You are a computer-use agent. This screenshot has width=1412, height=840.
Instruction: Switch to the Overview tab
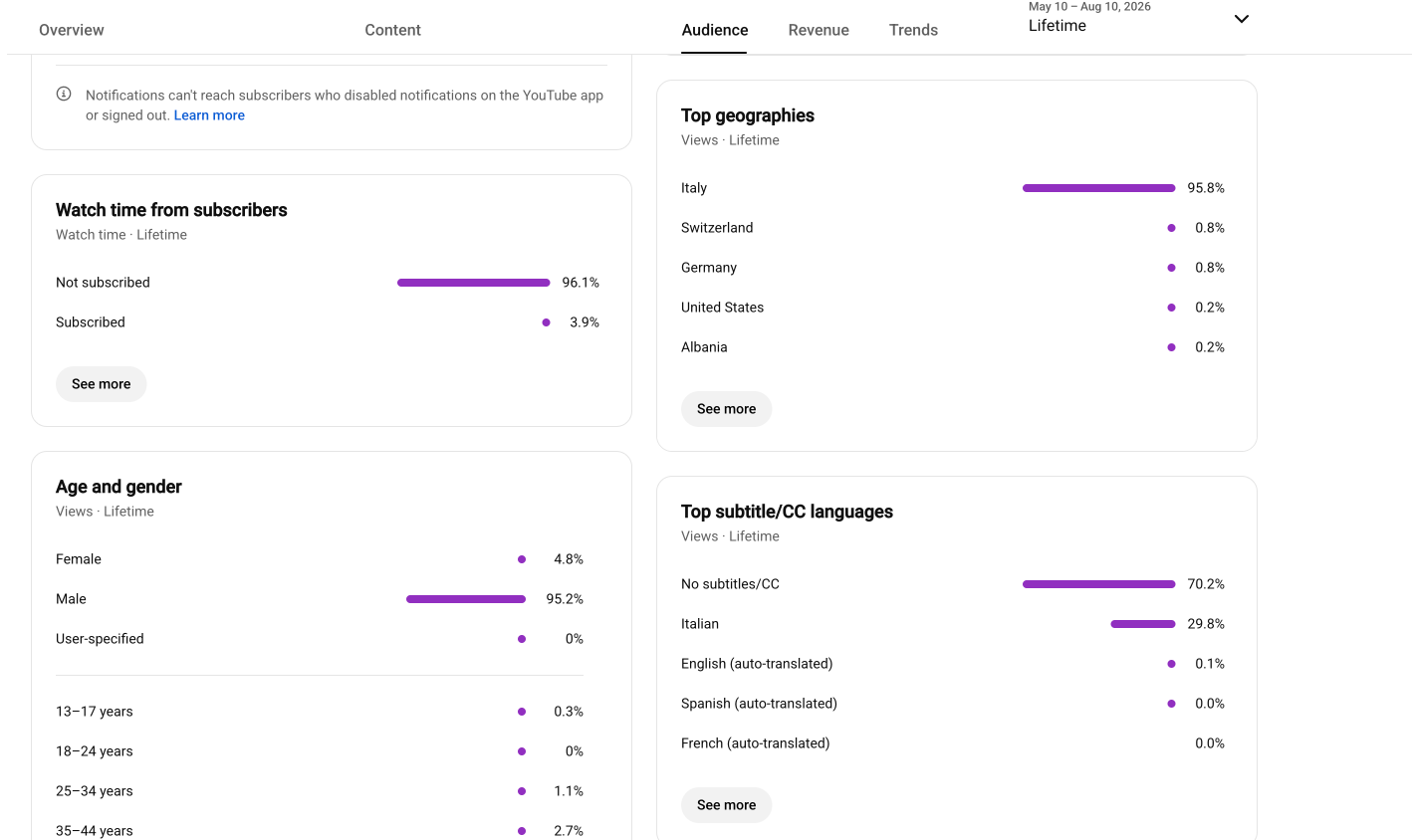point(72,30)
